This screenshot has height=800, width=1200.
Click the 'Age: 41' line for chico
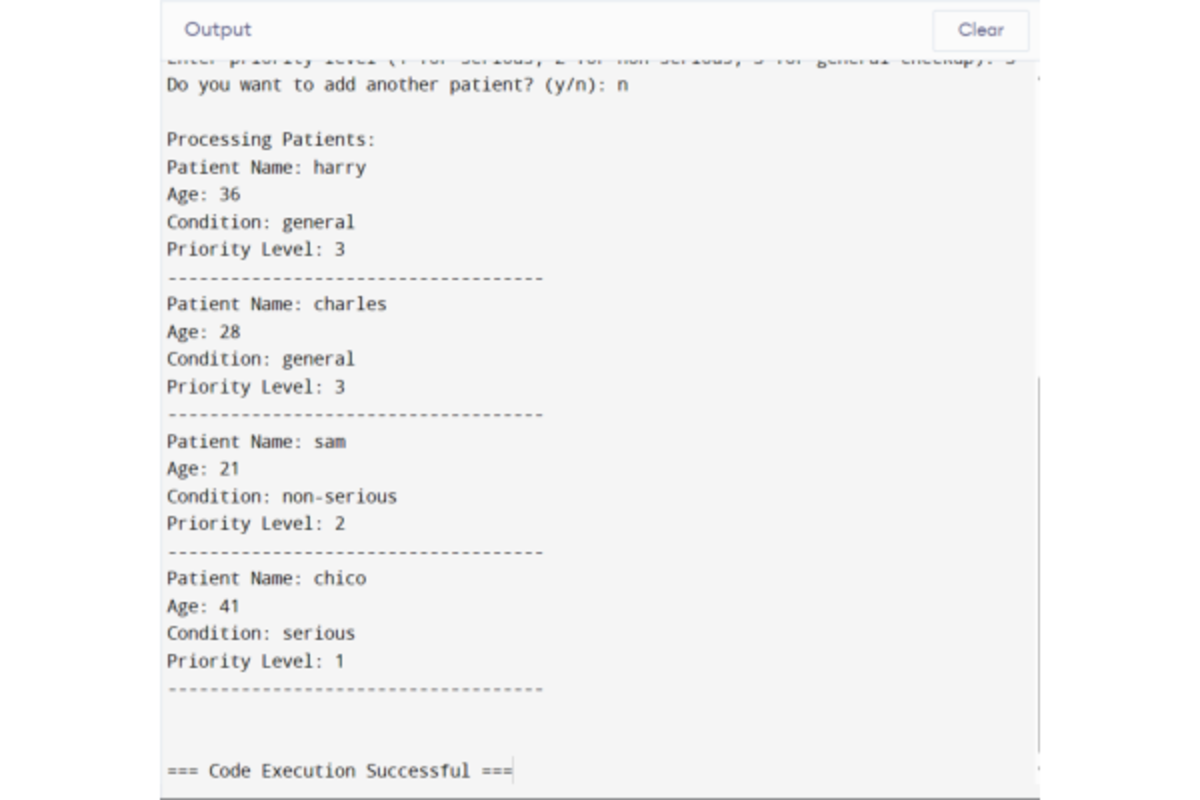[x=202, y=605]
